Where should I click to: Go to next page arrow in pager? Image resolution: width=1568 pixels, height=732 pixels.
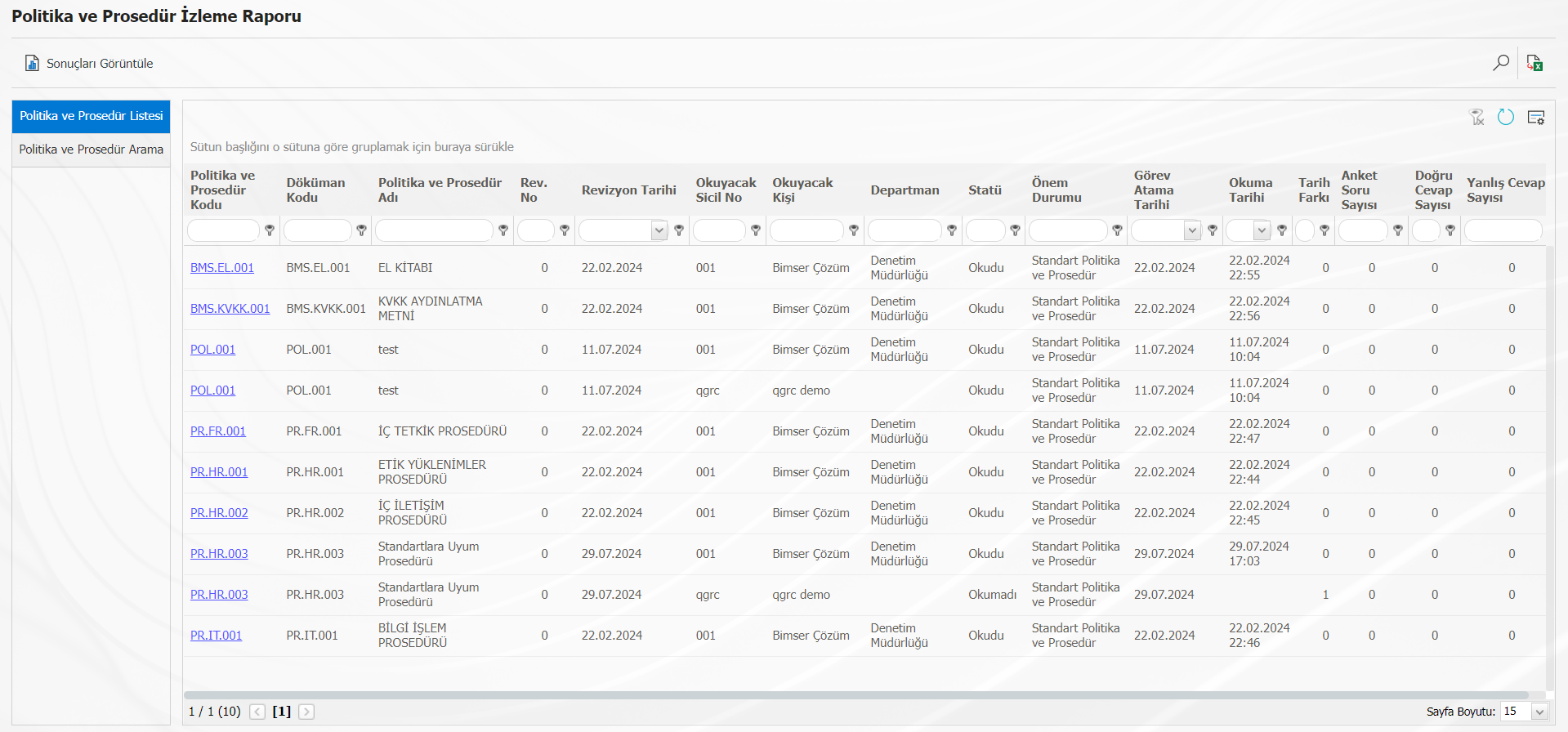tap(306, 712)
